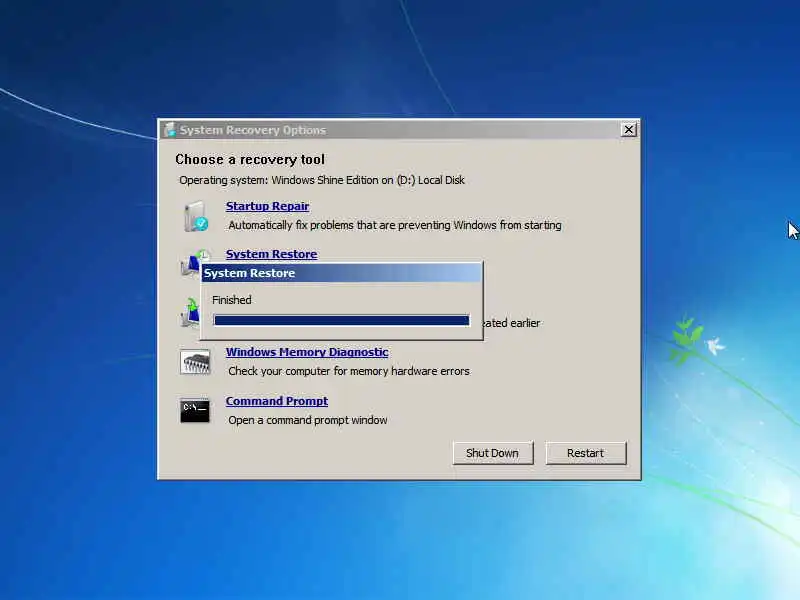Image resolution: width=800 pixels, height=600 pixels.
Task: Click the 'Finished' status text
Action: tap(232, 300)
